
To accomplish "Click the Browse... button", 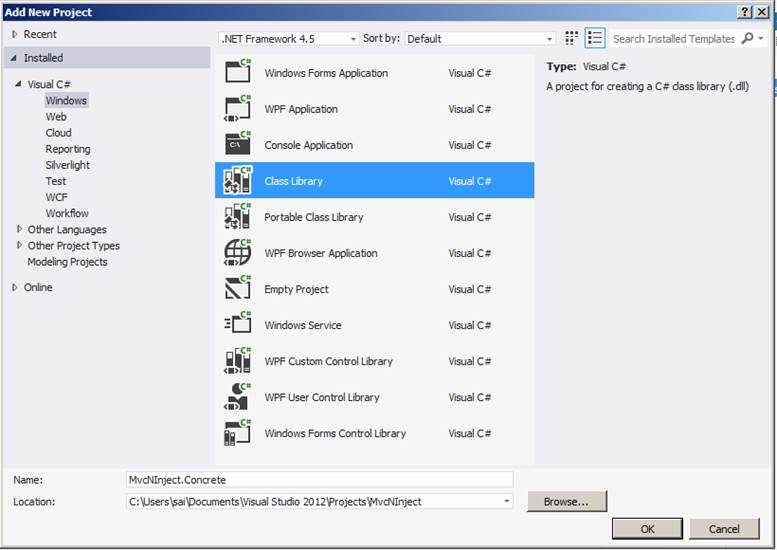I will 566,501.
